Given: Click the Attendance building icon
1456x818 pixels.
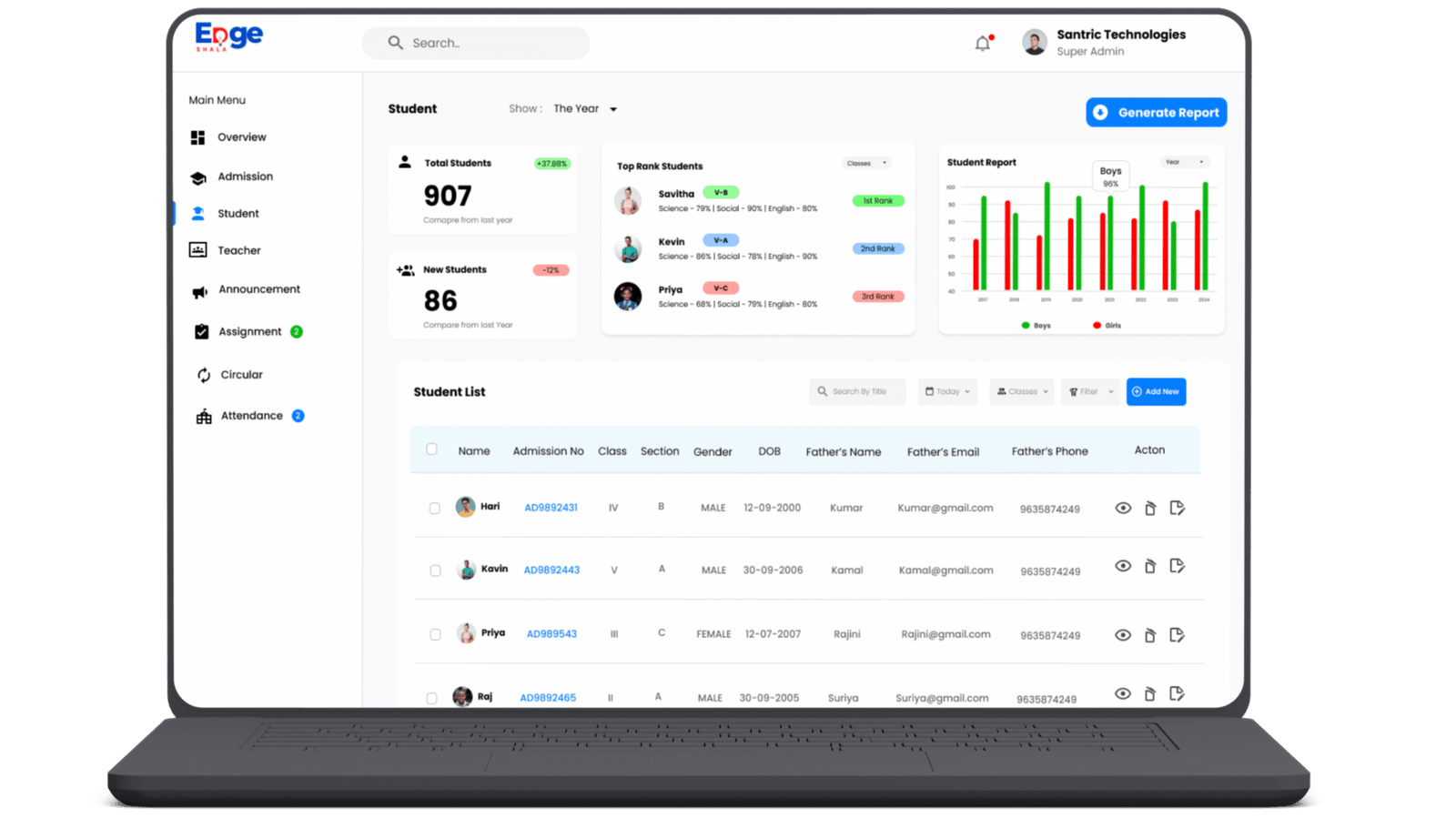Looking at the screenshot, I should pyautogui.click(x=204, y=417).
